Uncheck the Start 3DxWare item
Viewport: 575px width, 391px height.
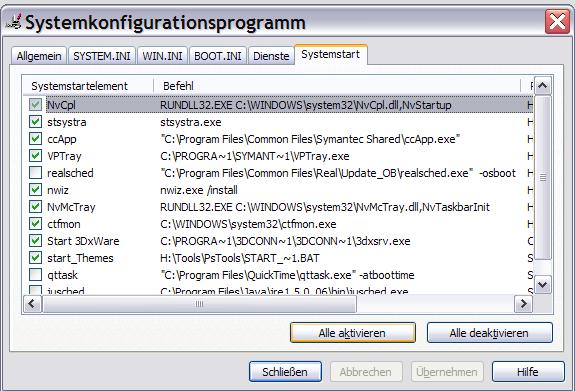(x=35, y=241)
